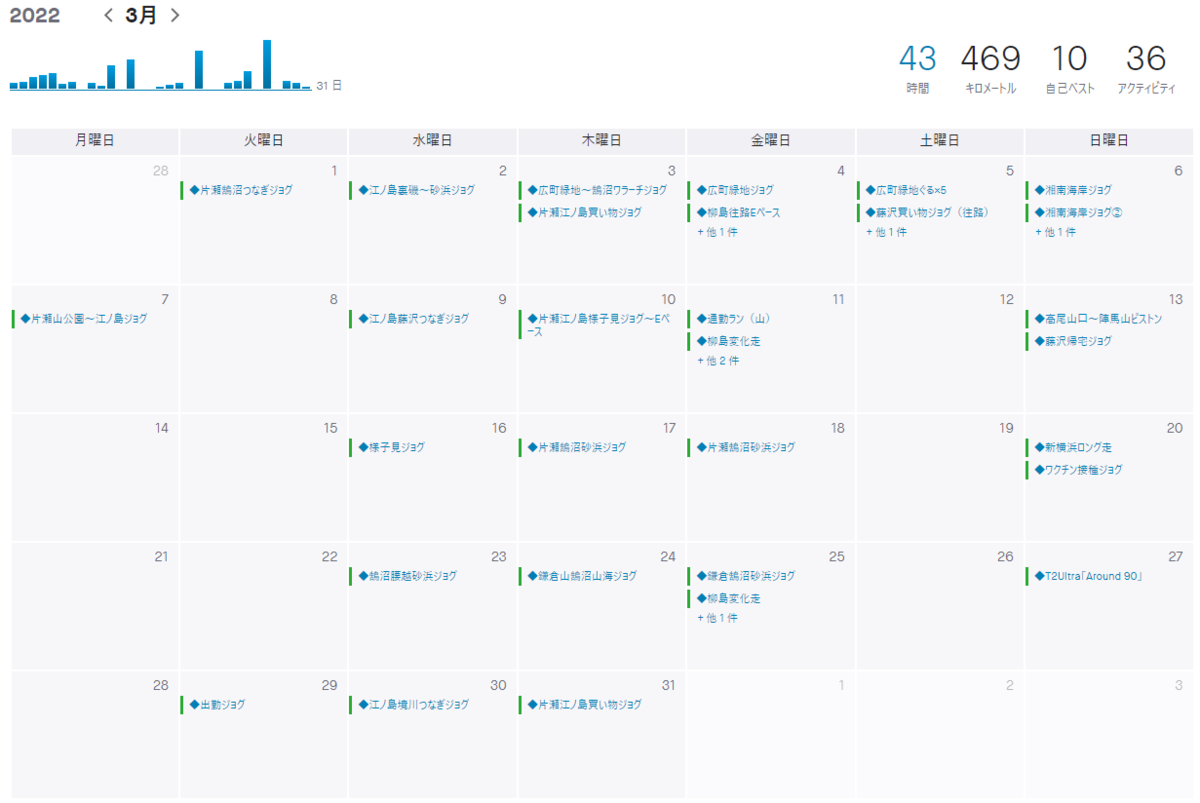Click the 土曜日 column header

coord(940,141)
